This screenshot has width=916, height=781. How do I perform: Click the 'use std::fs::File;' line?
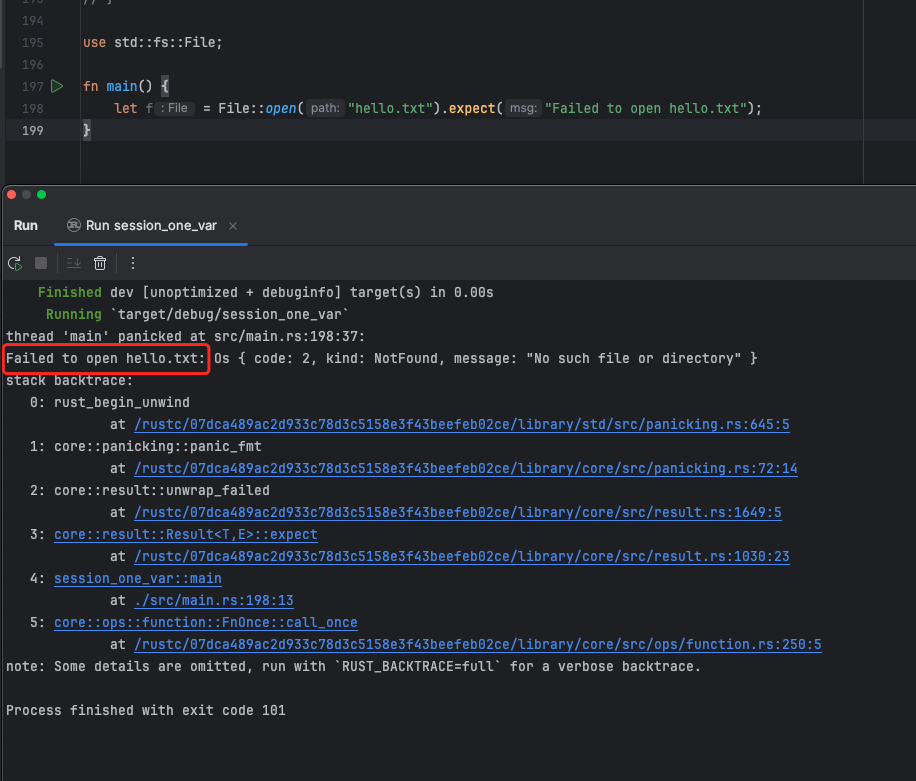[152, 43]
